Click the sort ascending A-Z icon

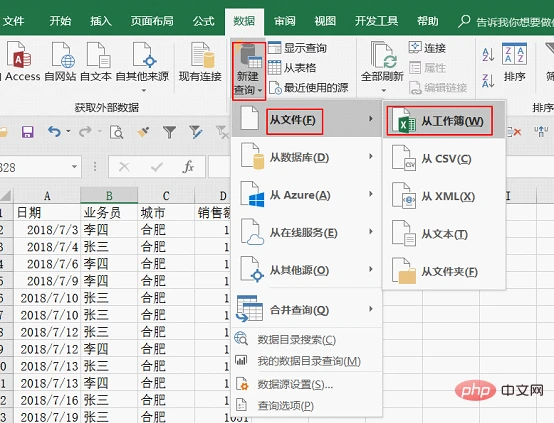488,54
